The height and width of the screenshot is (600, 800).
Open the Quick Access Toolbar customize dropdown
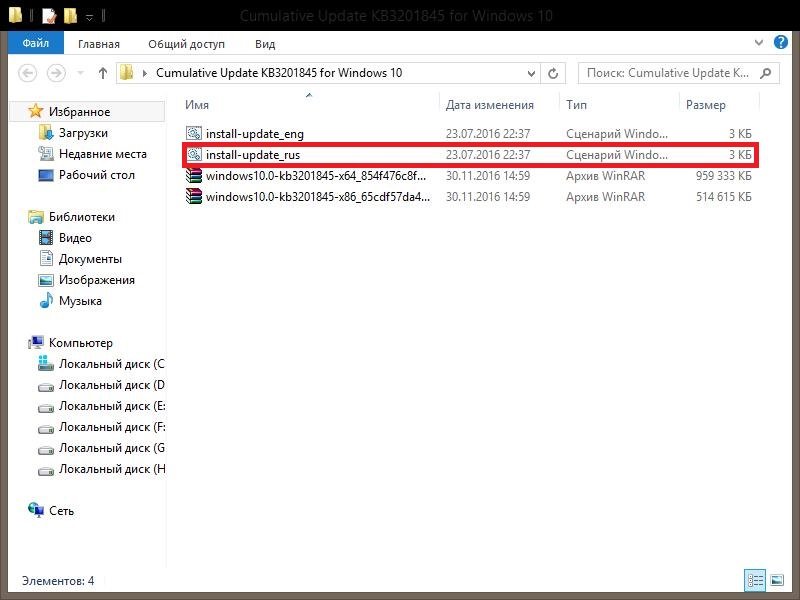coord(89,17)
